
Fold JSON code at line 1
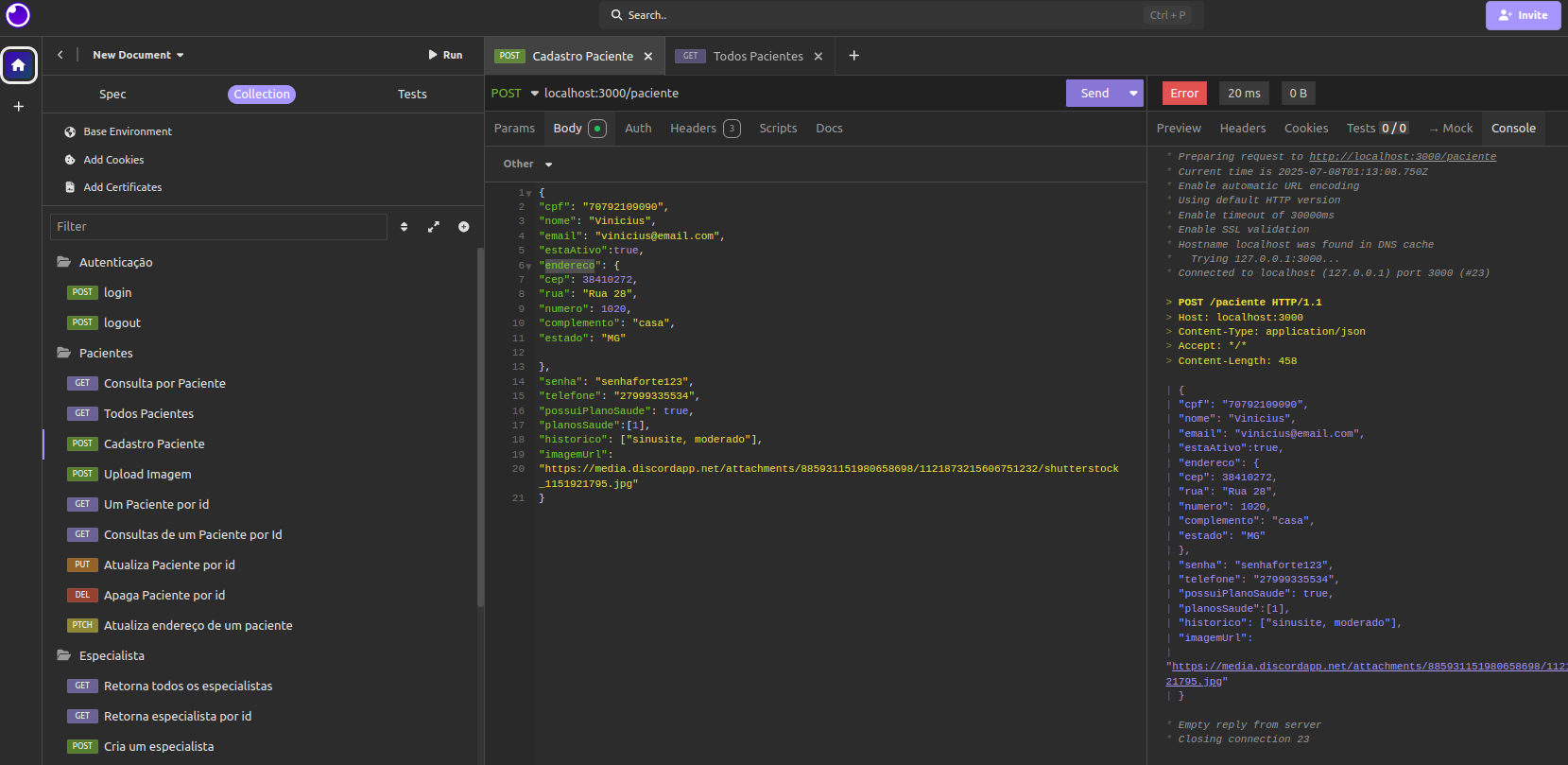529,193
